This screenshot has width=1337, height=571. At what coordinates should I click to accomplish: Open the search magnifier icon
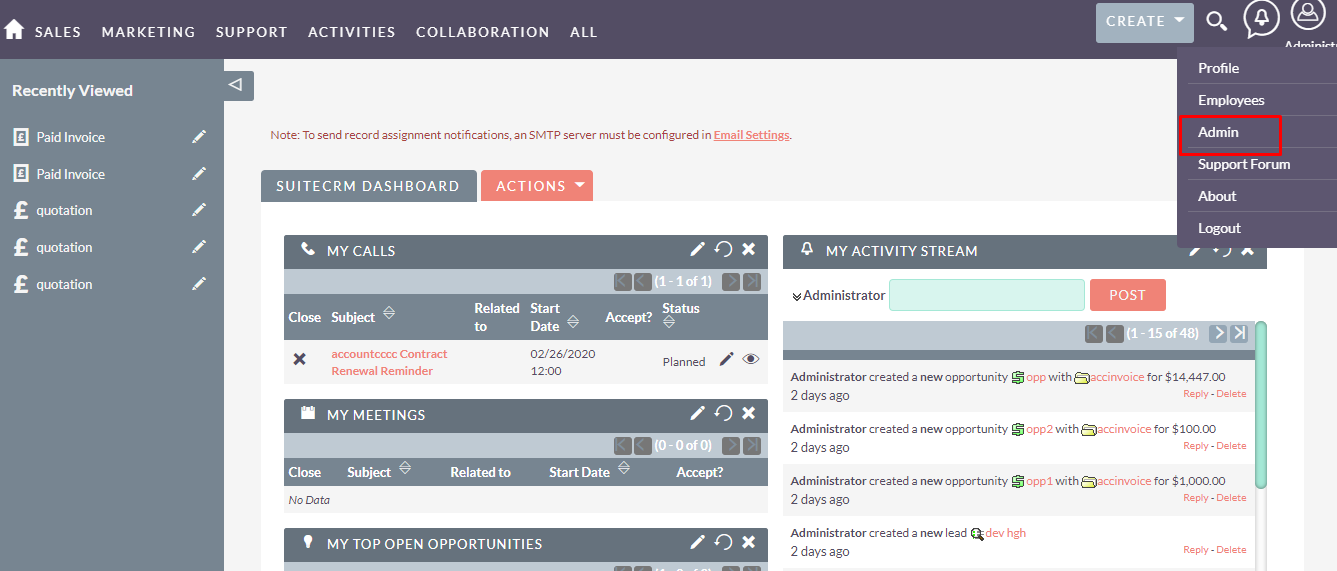click(x=1216, y=21)
